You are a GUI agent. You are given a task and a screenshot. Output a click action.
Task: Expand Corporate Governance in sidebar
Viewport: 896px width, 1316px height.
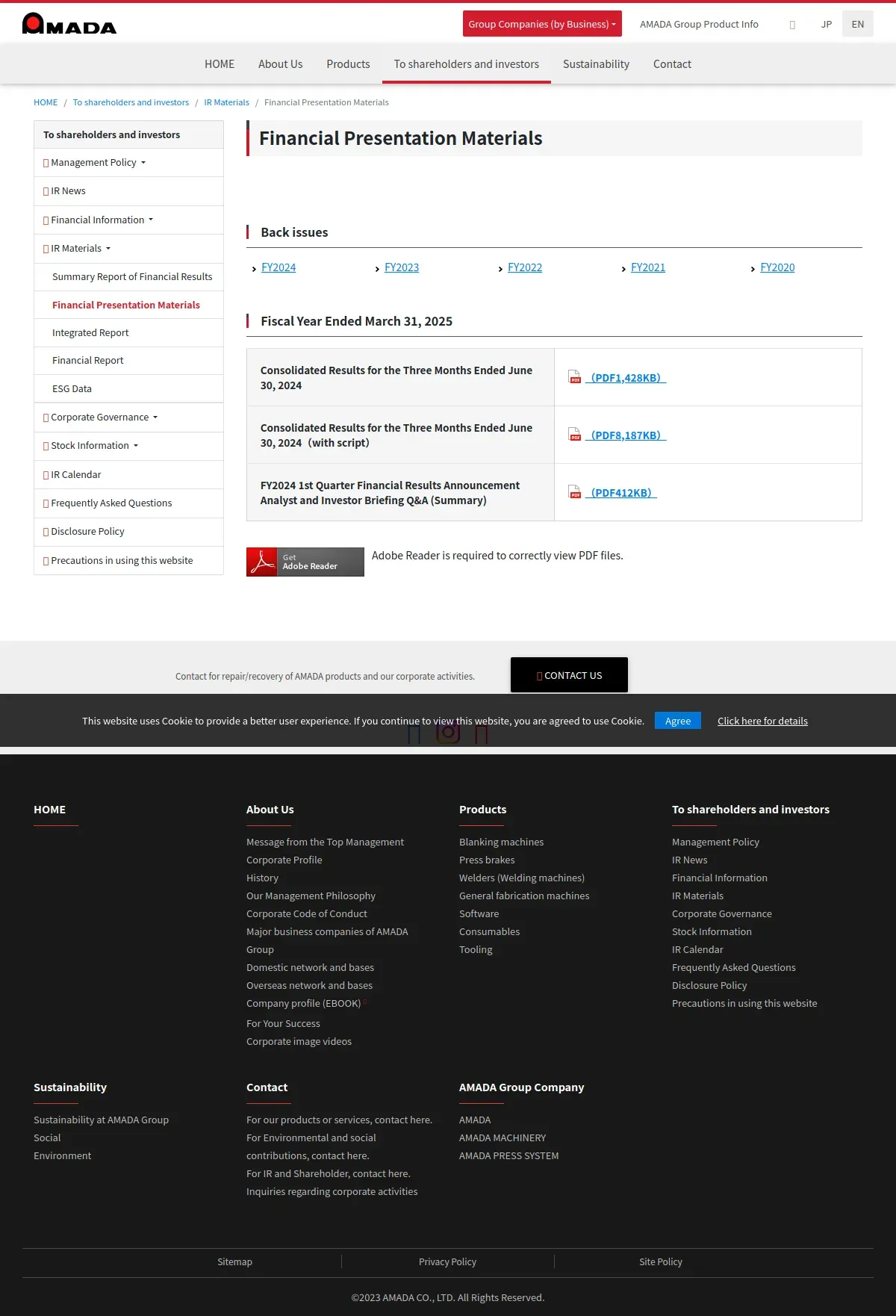tap(128, 418)
